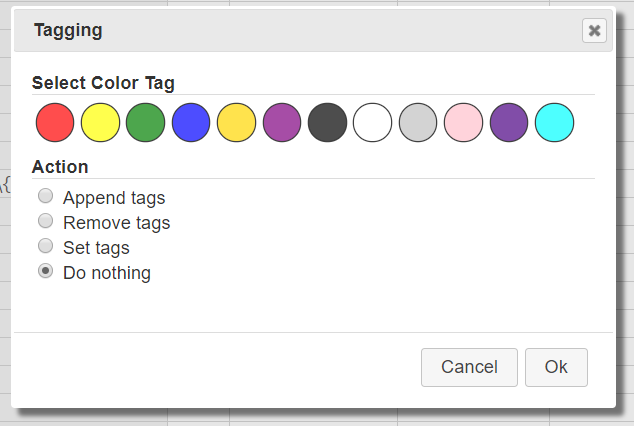Choose the cyan color tag
The height and width of the screenshot is (426, 634).
point(555,122)
